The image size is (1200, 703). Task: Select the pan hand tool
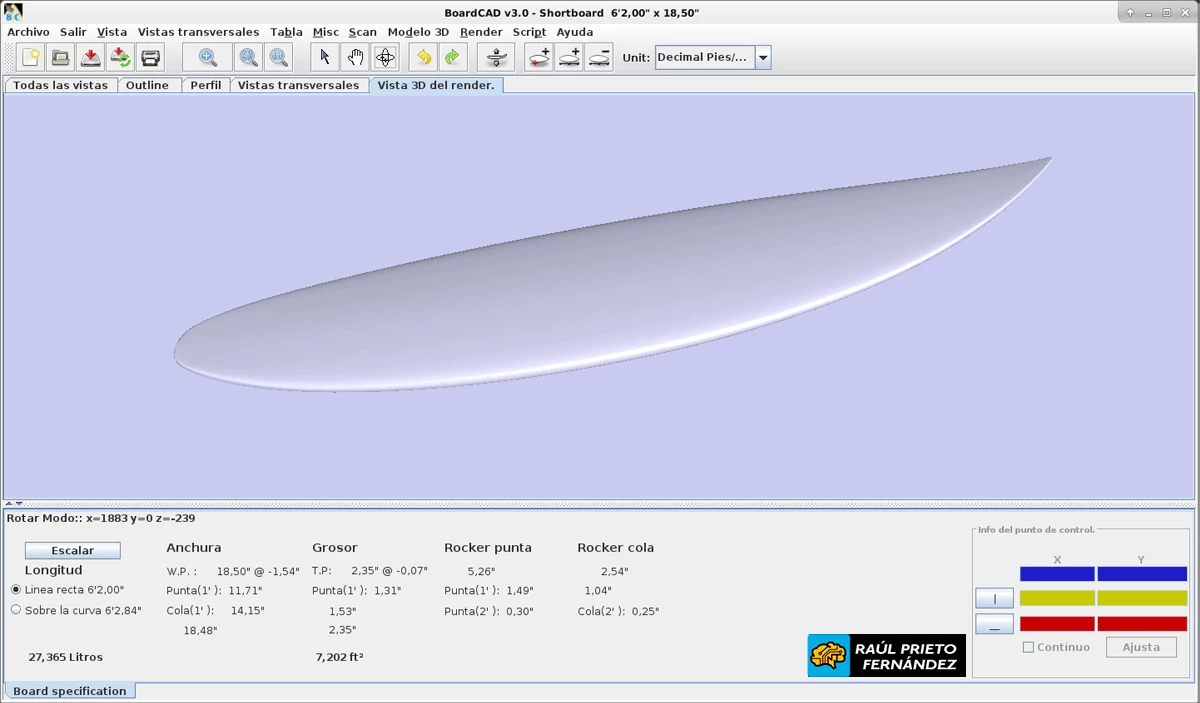(355, 57)
